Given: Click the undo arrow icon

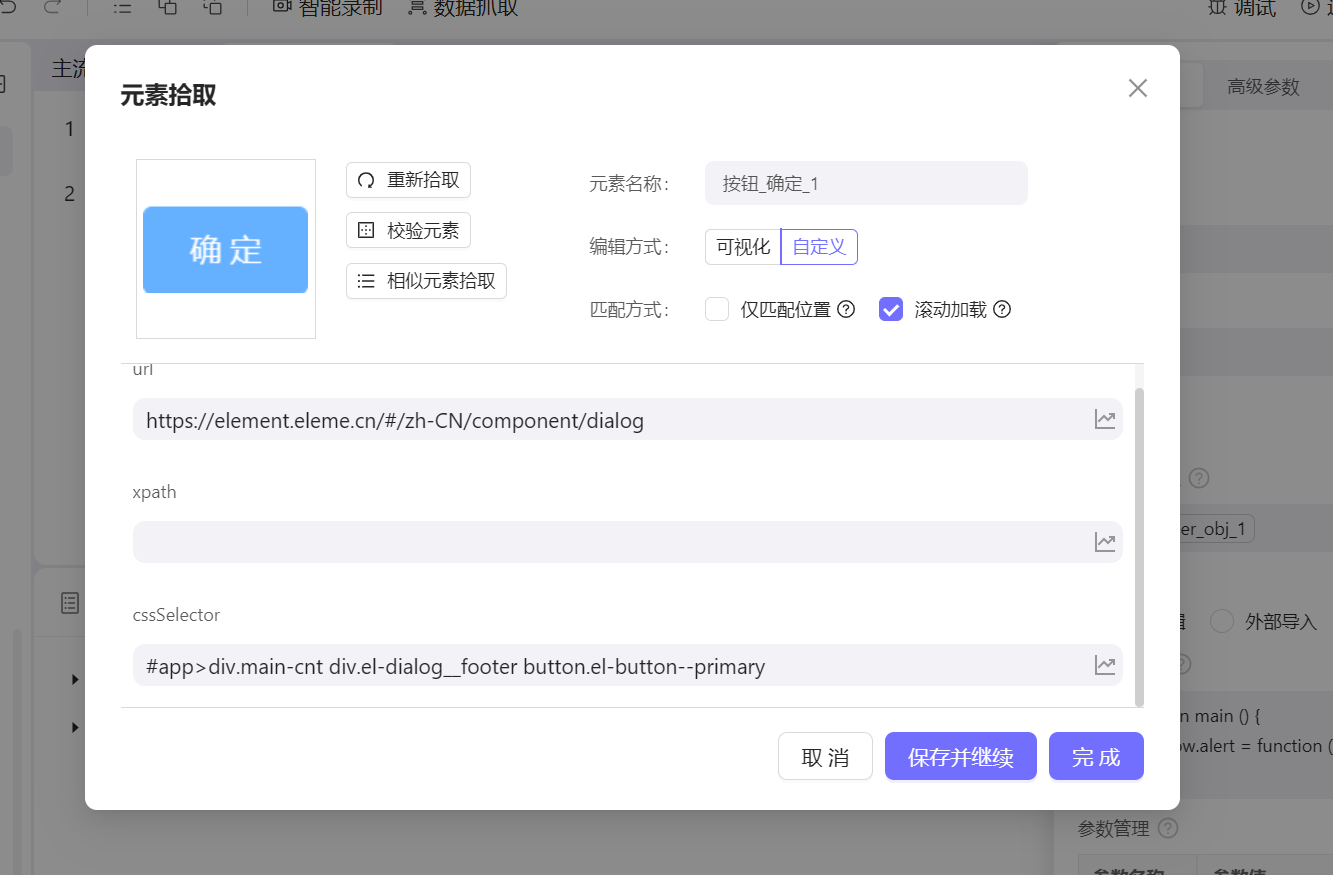Looking at the screenshot, I should [10, 8].
